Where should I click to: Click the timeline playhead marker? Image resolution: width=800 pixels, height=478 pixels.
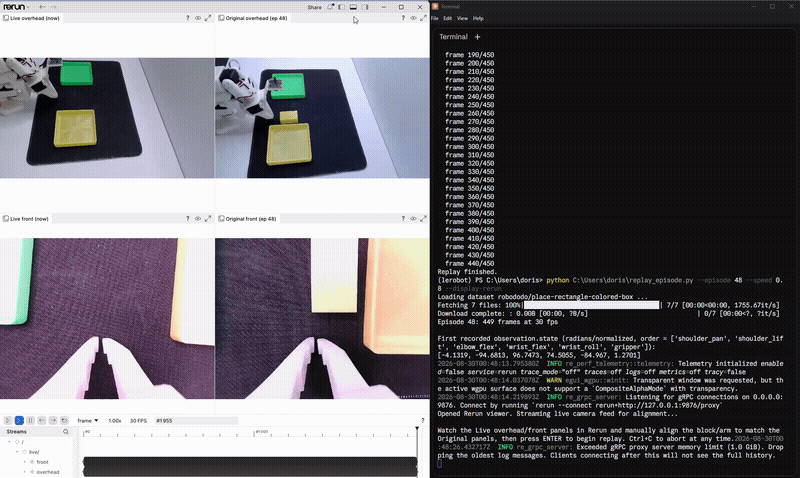pos(417,430)
